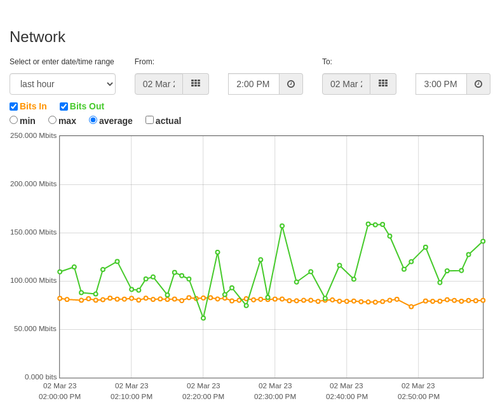This screenshot has height=403, width=500.
Task: Click the To time field 3:00 PM
Action: point(441,84)
